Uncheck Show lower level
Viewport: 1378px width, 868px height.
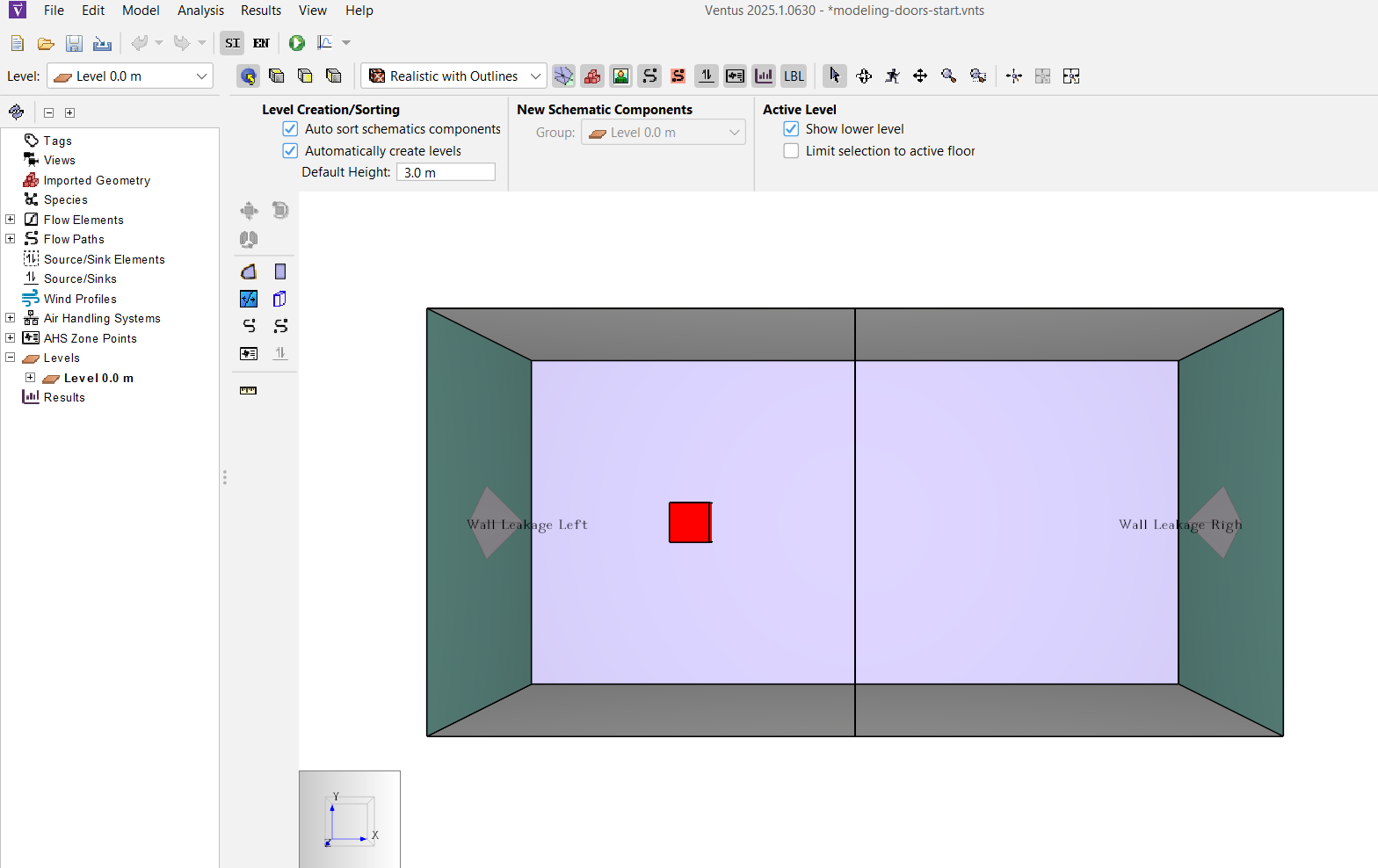tap(791, 129)
